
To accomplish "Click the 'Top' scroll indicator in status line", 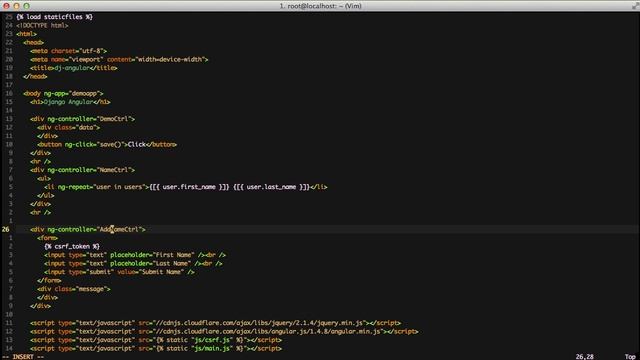I will pyautogui.click(x=631, y=357).
